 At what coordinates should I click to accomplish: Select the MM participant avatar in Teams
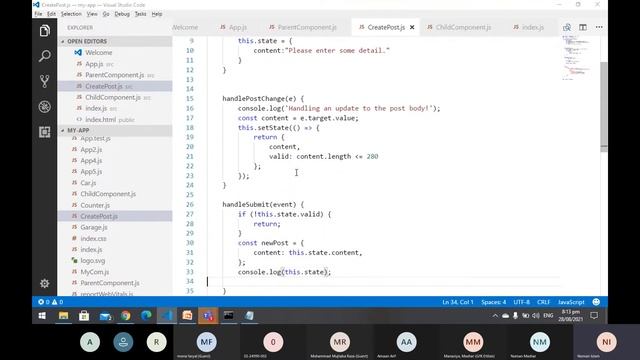[x=473, y=342]
